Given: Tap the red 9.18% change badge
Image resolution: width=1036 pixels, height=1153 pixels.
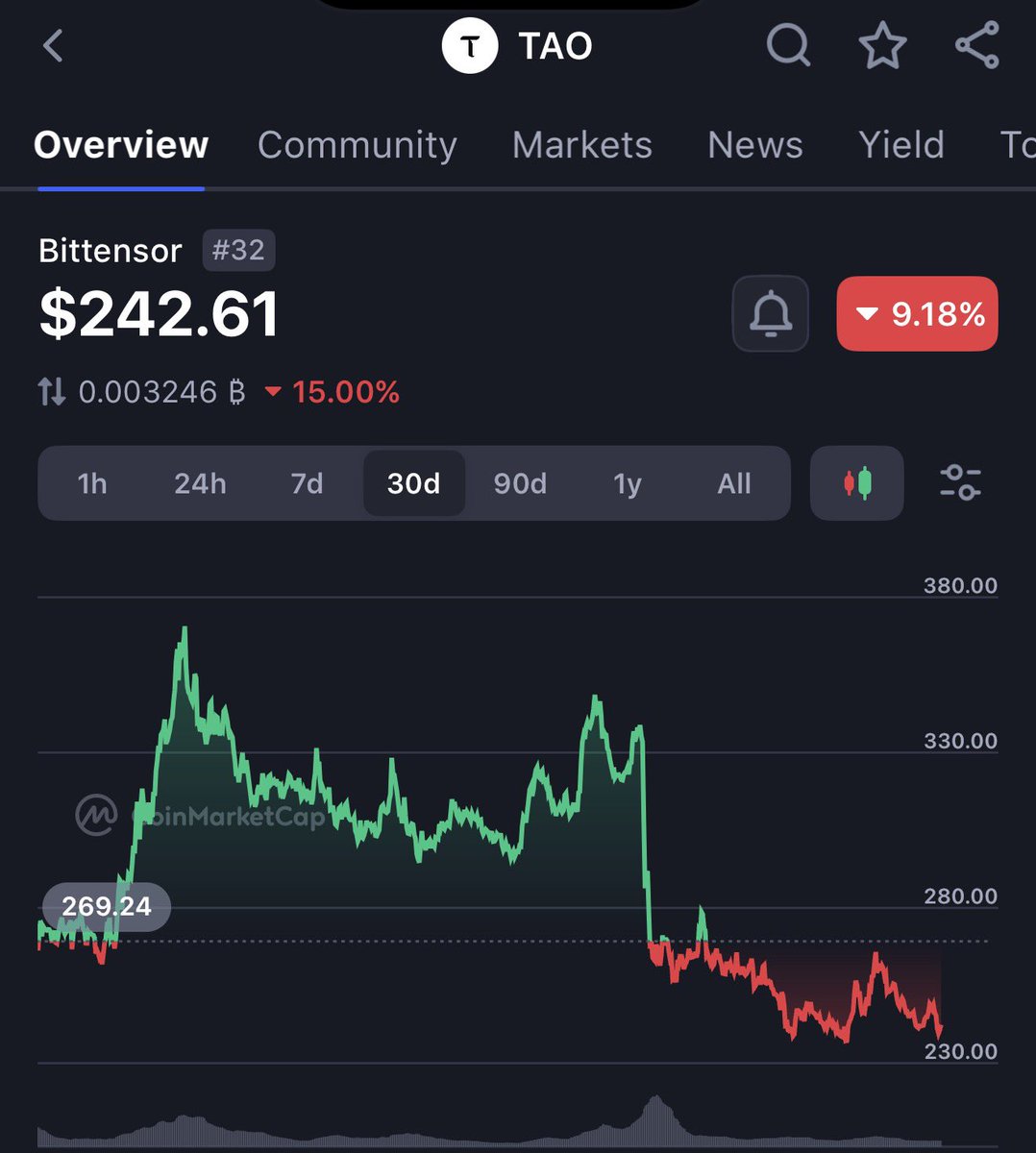Looking at the screenshot, I should [x=918, y=314].
